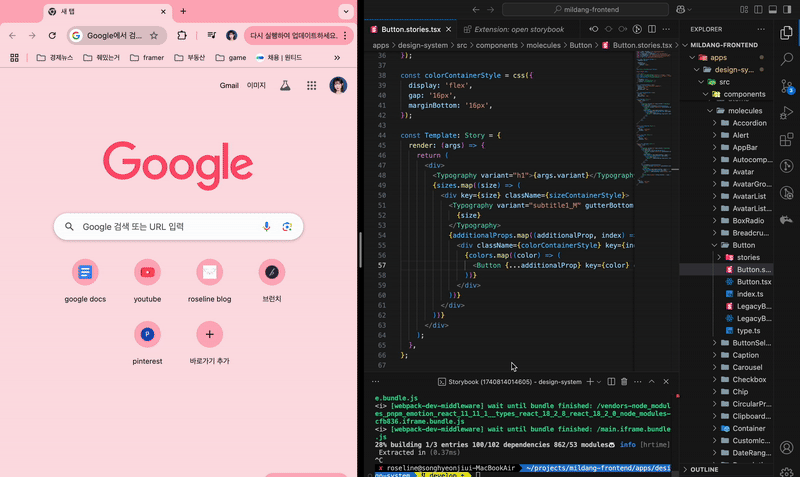The image size is (800, 477).
Task: Select the new tab in Chrome
Action: (107, 11)
